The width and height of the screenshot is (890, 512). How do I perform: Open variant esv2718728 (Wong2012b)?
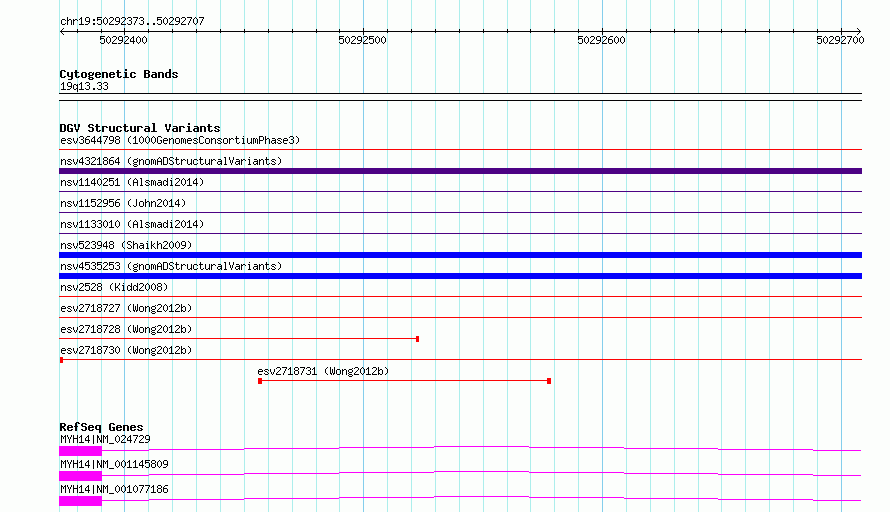point(126,329)
